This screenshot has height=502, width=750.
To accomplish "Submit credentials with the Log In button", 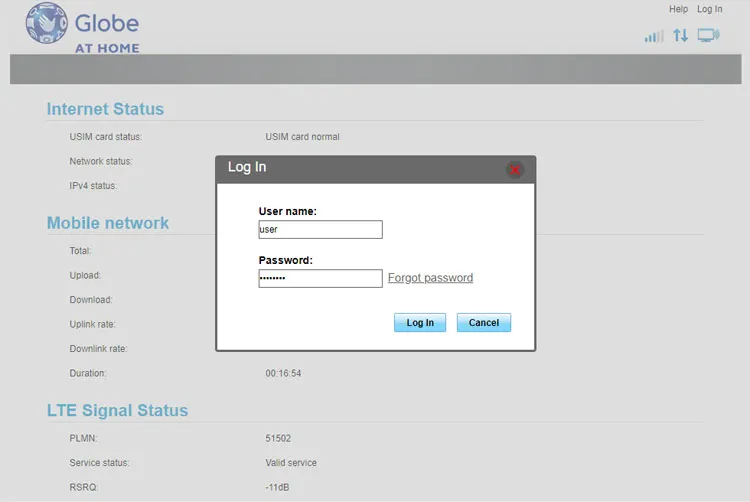I will pyautogui.click(x=420, y=323).
